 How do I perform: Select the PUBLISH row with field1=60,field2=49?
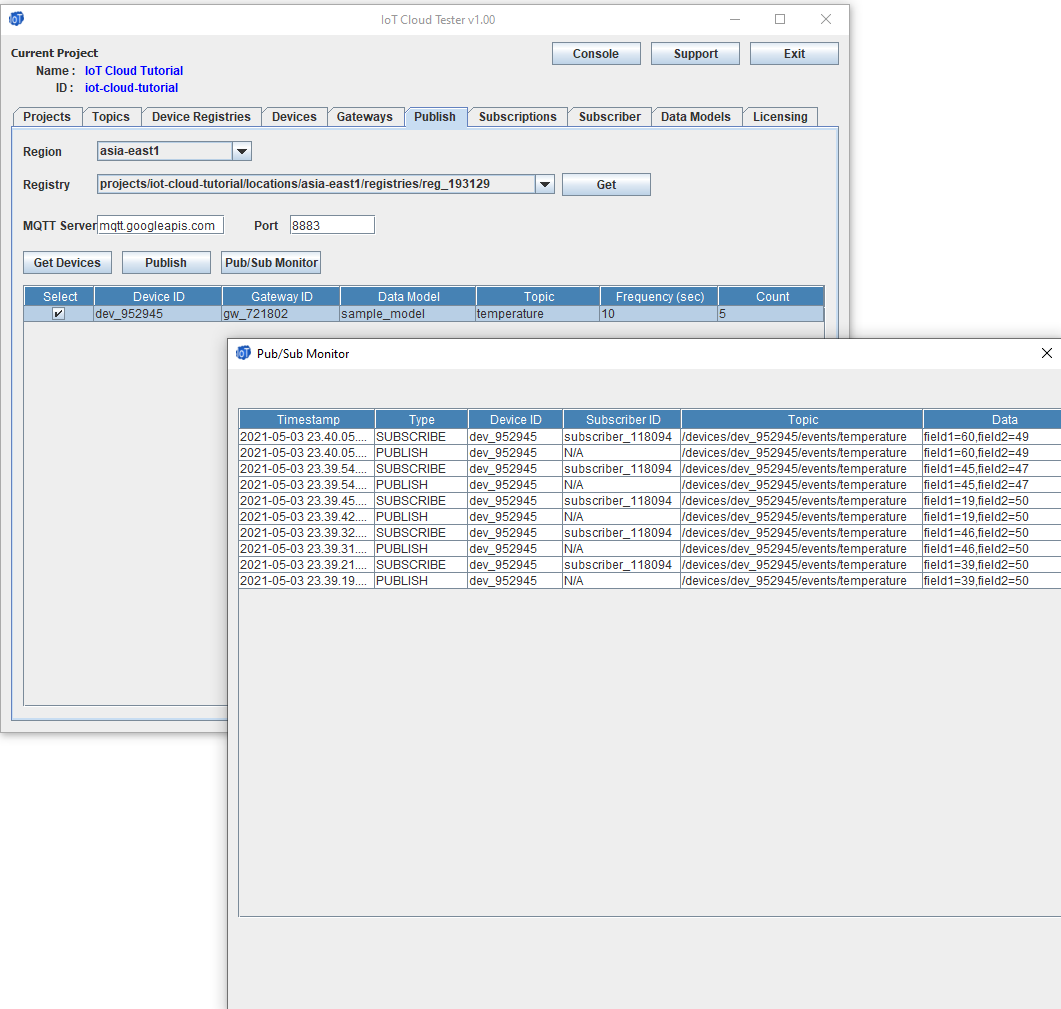(650, 453)
